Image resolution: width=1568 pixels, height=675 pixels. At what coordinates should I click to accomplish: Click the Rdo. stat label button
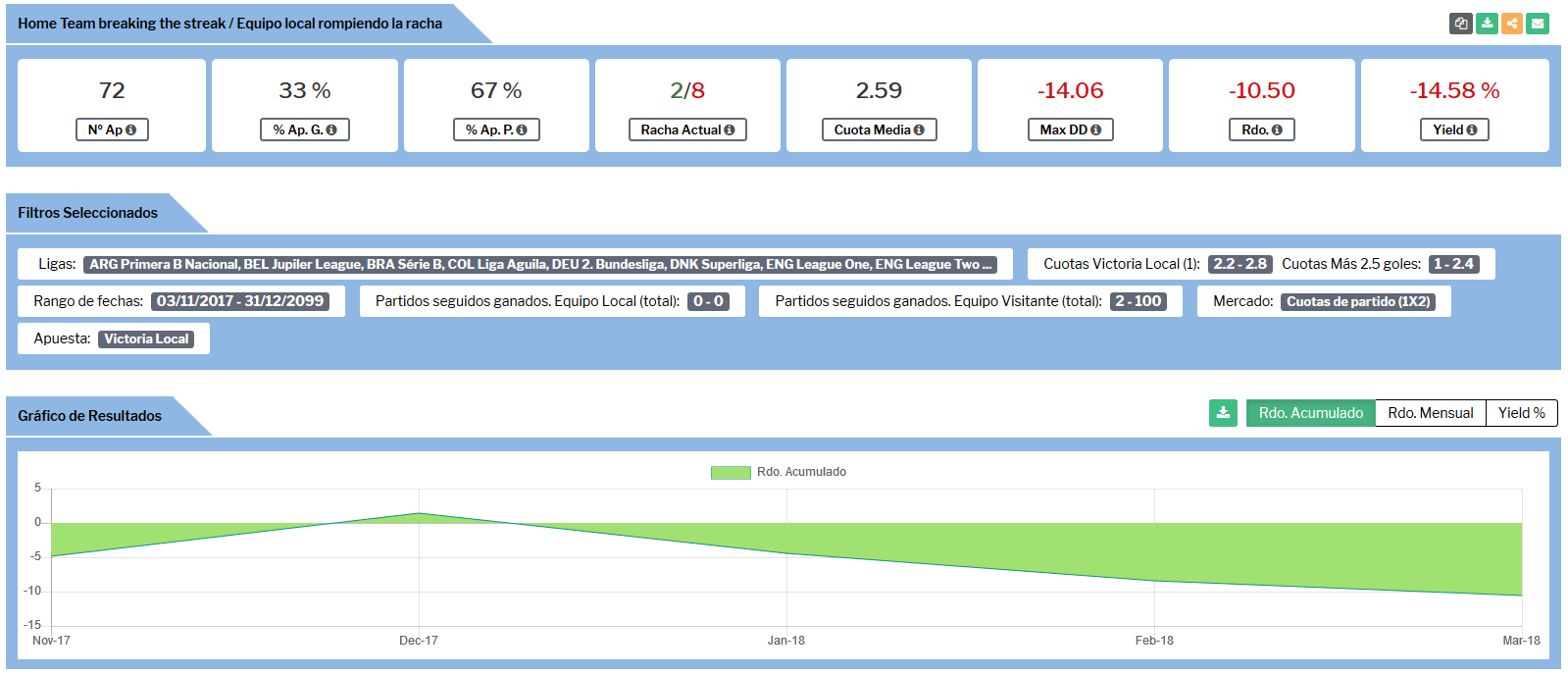pyautogui.click(x=1261, y=130)
